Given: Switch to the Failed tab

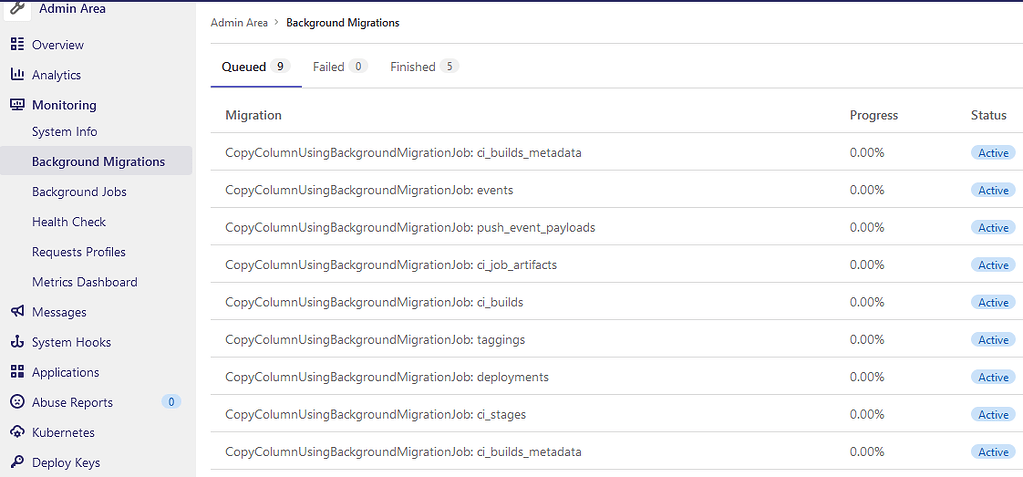Looking at the screenshot, I should 340,67.
